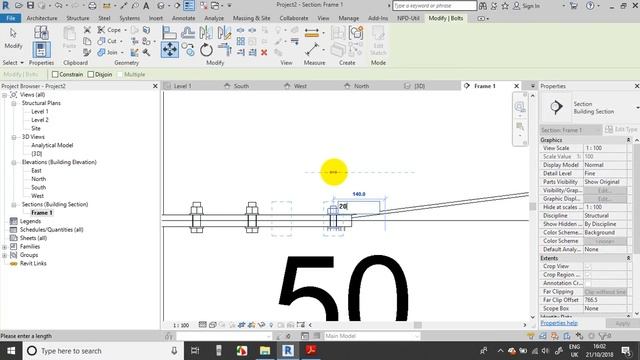Toggle the Properties palette button in ribbon
The height and width of the screenshot is (360, 640).
click(41, 50)
